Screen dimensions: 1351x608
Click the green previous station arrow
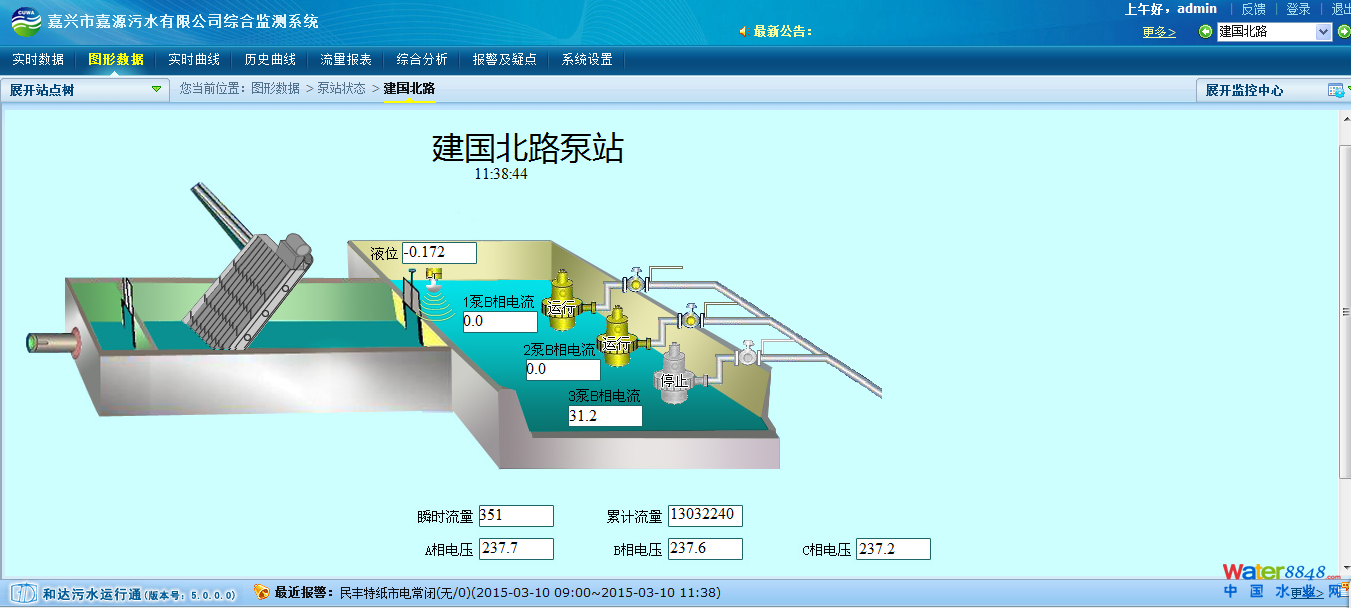click(x=1205, y=32)
